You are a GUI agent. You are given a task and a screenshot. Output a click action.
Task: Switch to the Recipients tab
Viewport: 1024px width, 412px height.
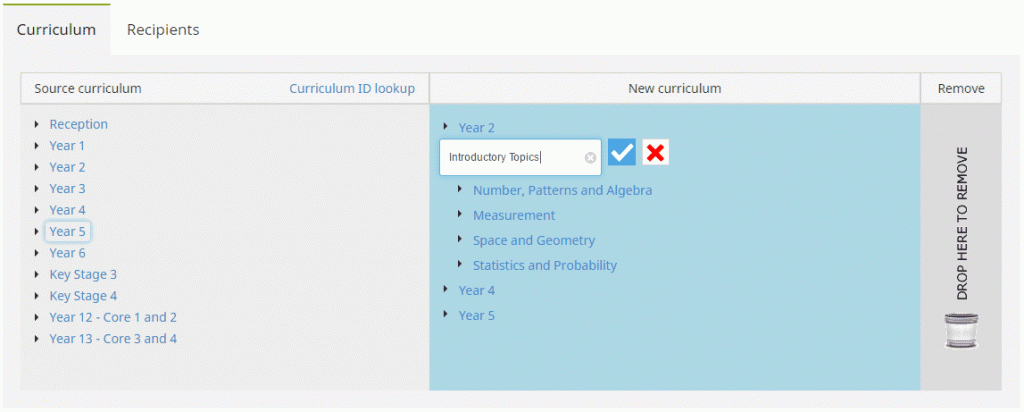point(163,30)
